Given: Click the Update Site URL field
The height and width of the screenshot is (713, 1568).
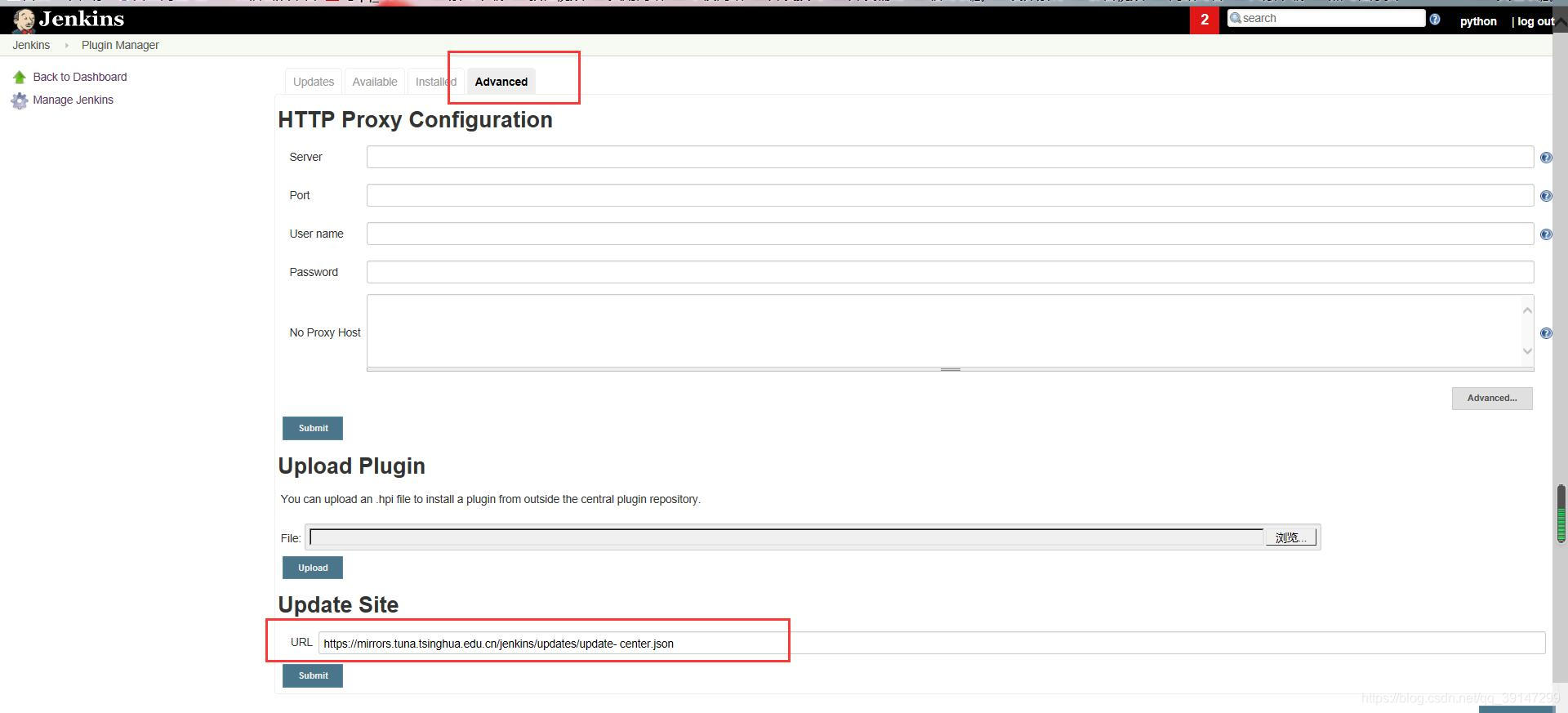Looking at the screenshot, I should pyautogui.click(x=932, y=644).
